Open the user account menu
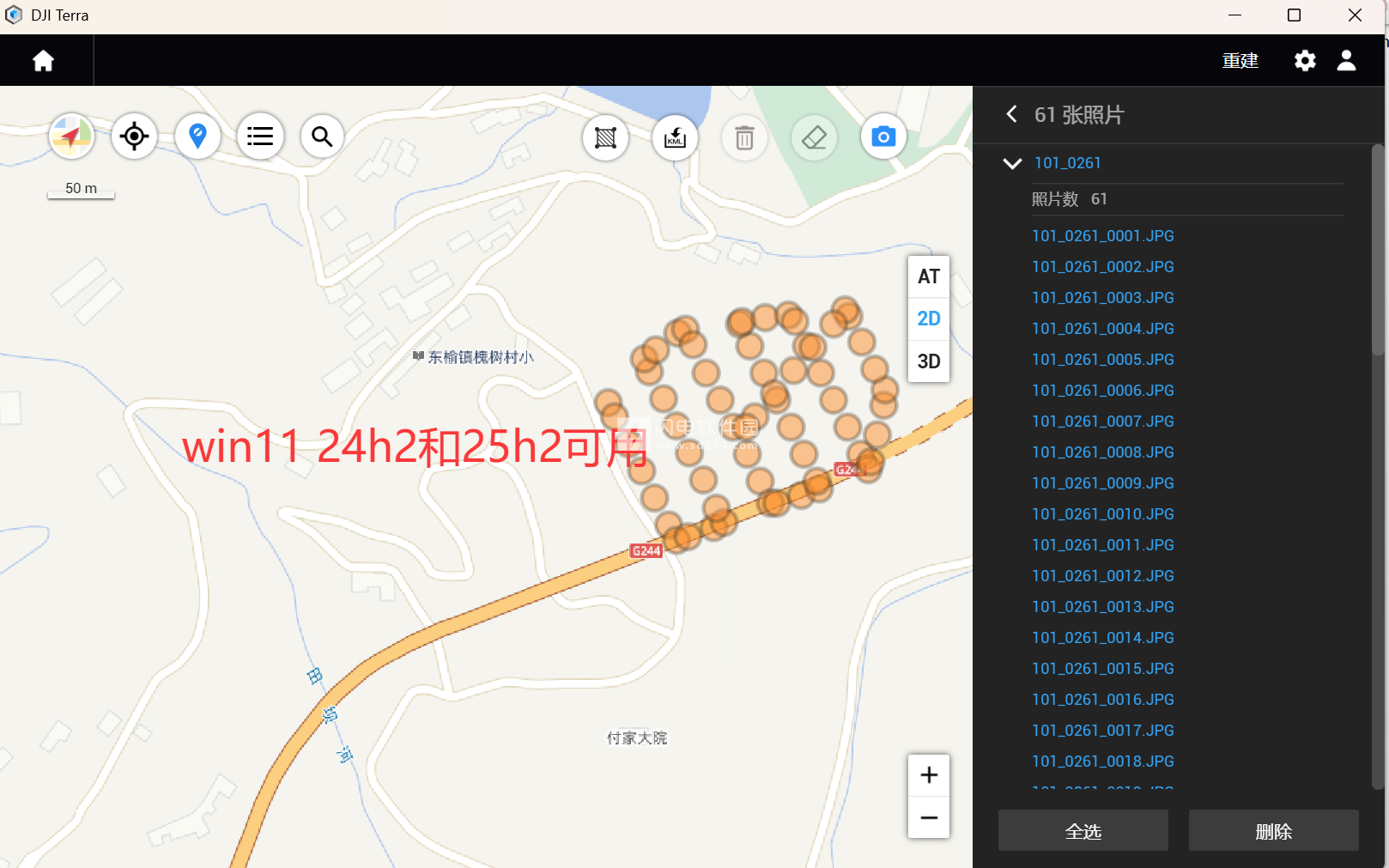 click(x=1346, y=61)
